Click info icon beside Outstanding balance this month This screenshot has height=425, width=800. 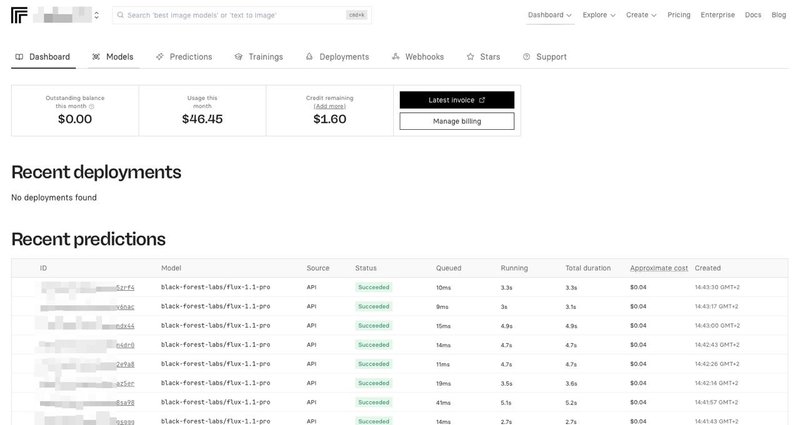click(x=92, y=107)
